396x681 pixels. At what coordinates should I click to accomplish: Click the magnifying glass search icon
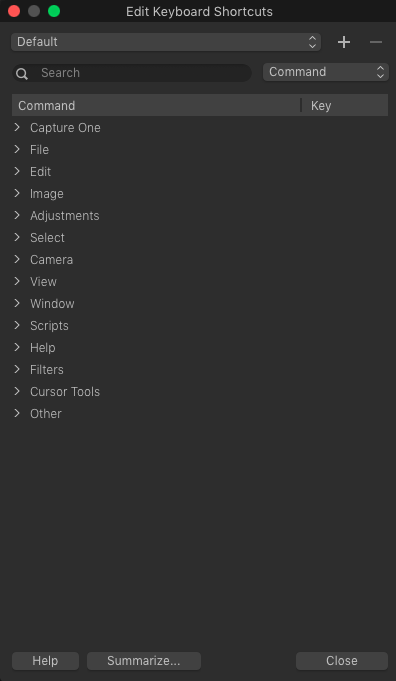22,73
